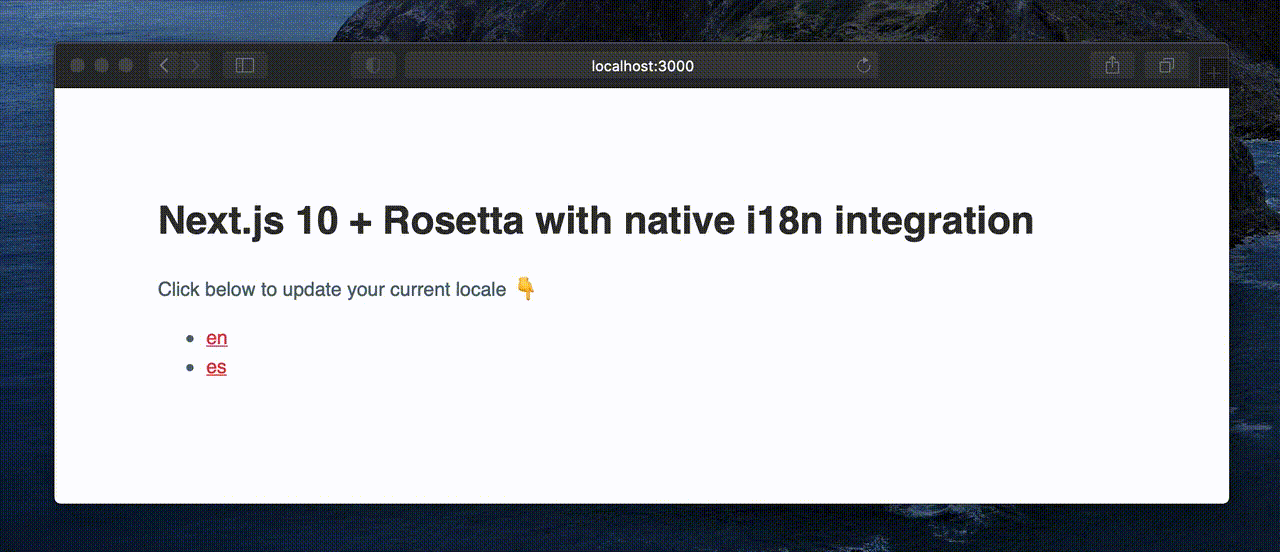Open a new tab with plus button

(1214, 73)
